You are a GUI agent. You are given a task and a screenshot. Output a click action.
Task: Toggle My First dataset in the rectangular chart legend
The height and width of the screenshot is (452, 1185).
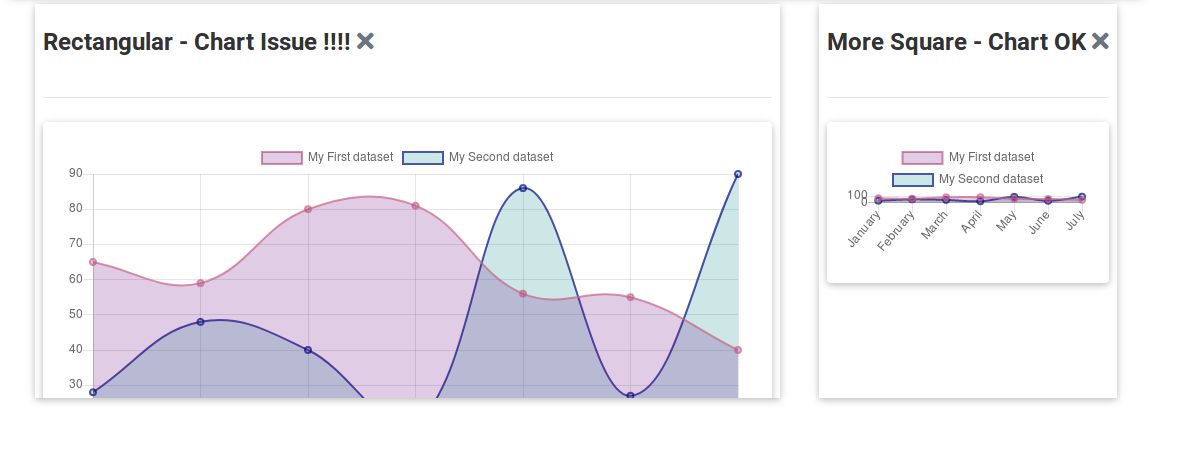pyautogui.click(x=327, y=157)
